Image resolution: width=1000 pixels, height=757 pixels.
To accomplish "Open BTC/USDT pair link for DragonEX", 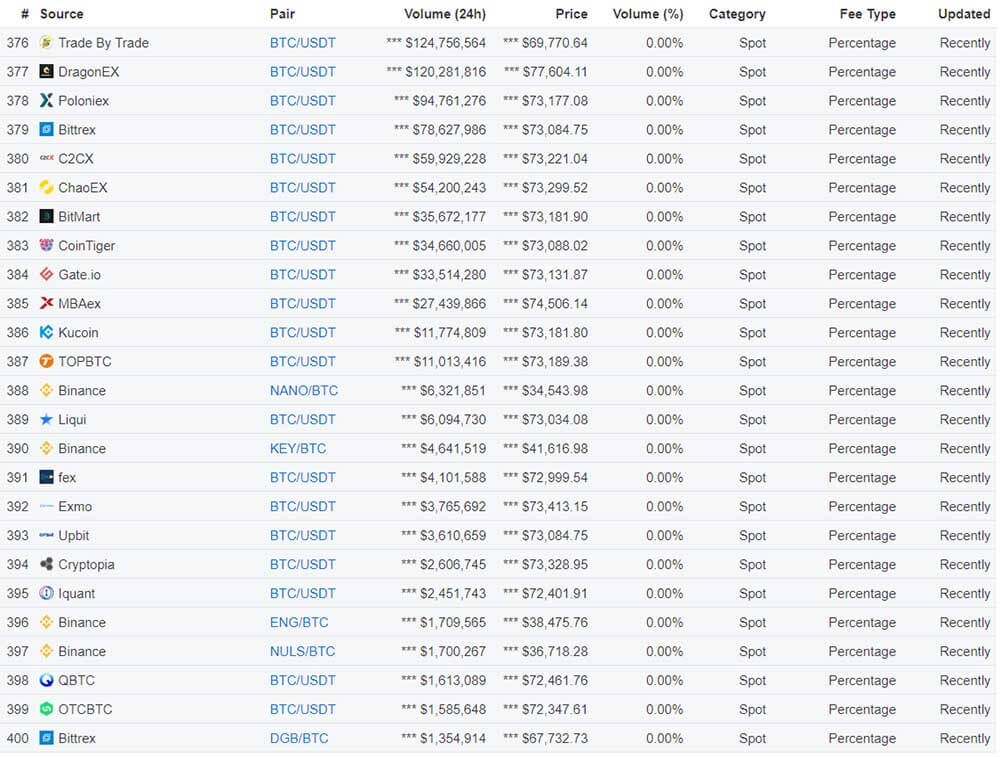I will 302,71.
